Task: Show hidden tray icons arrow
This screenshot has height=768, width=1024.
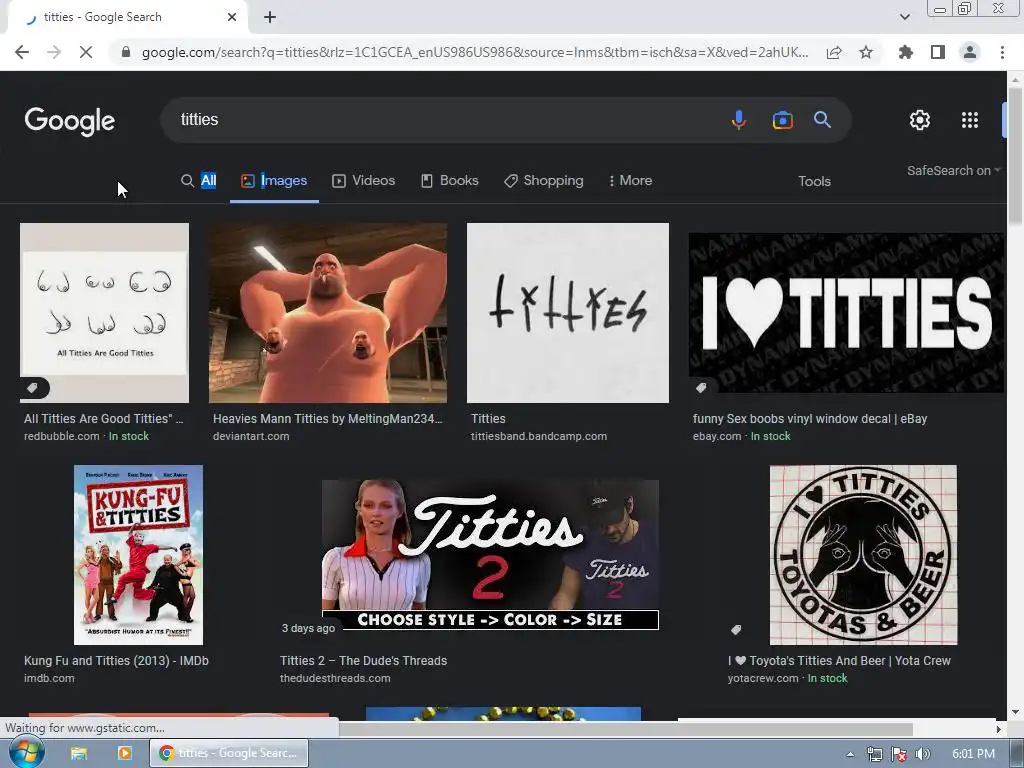Action: coord(850,754)
